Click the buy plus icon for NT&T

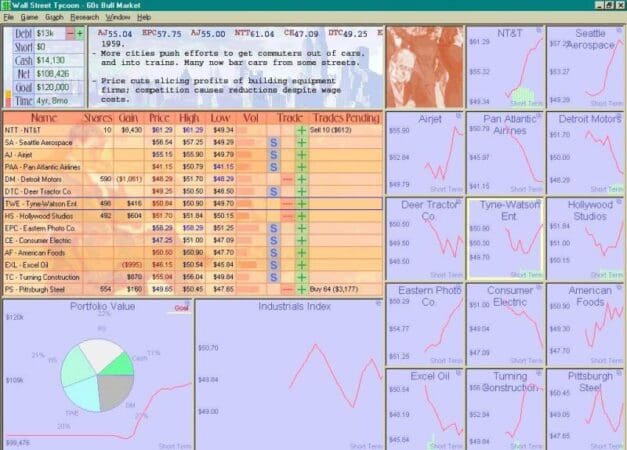click(301, 130)
